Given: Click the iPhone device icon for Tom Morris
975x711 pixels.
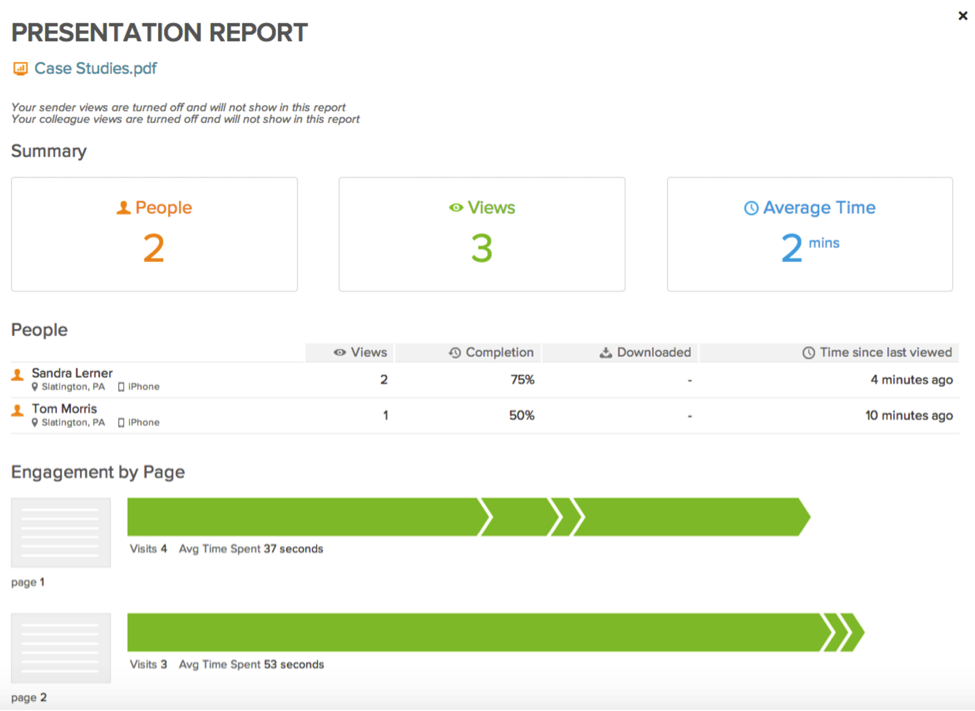Looking at the screenshot, I should 121,422.
